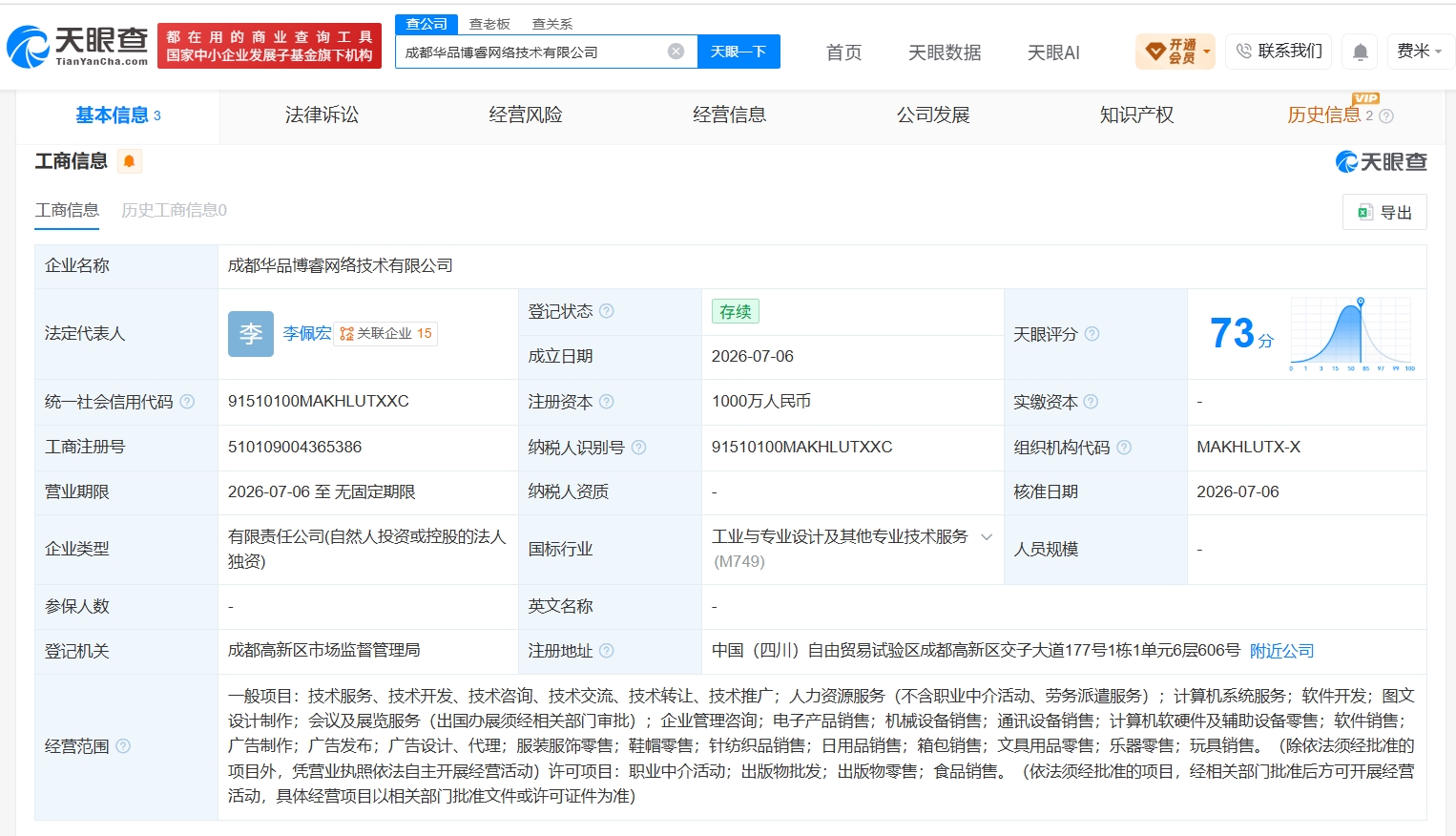Open the TianYanCha logo home link
This screenshot has width=1456, height=836.
(77, 46)
